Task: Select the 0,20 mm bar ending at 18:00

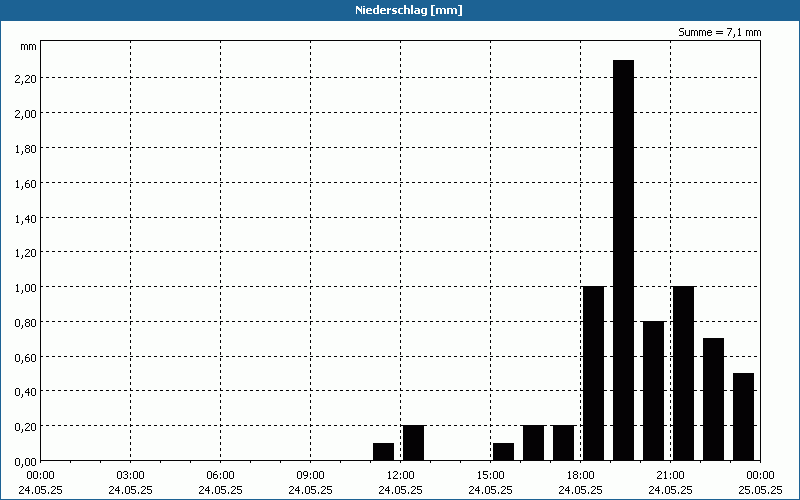Action: tap(564, 443)
